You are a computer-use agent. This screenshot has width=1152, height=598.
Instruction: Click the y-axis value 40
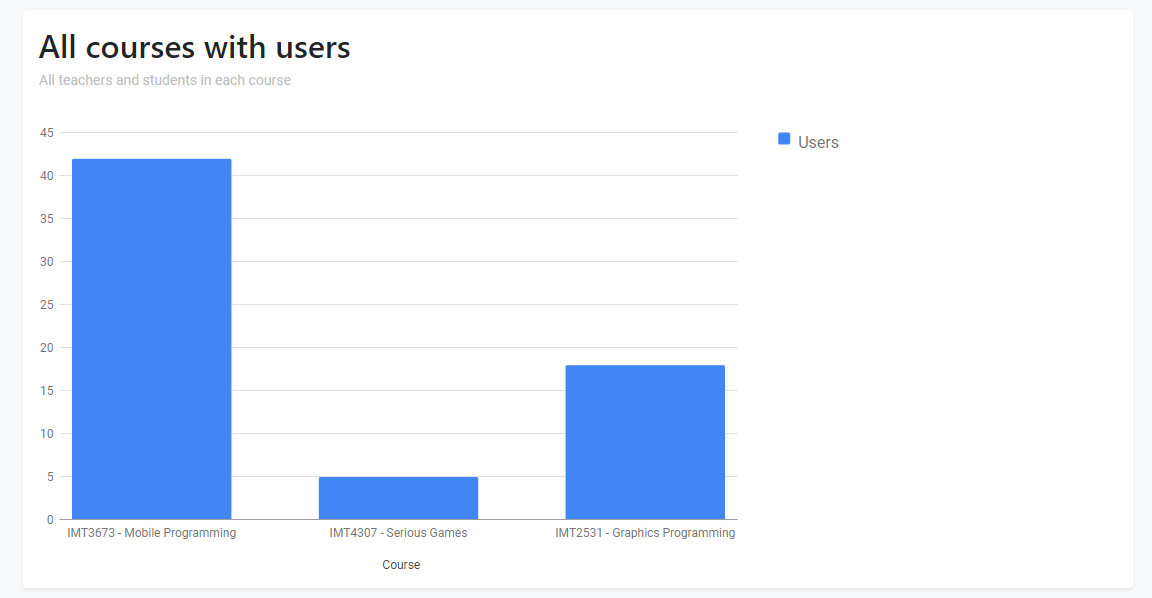click(x=47, y=176)
